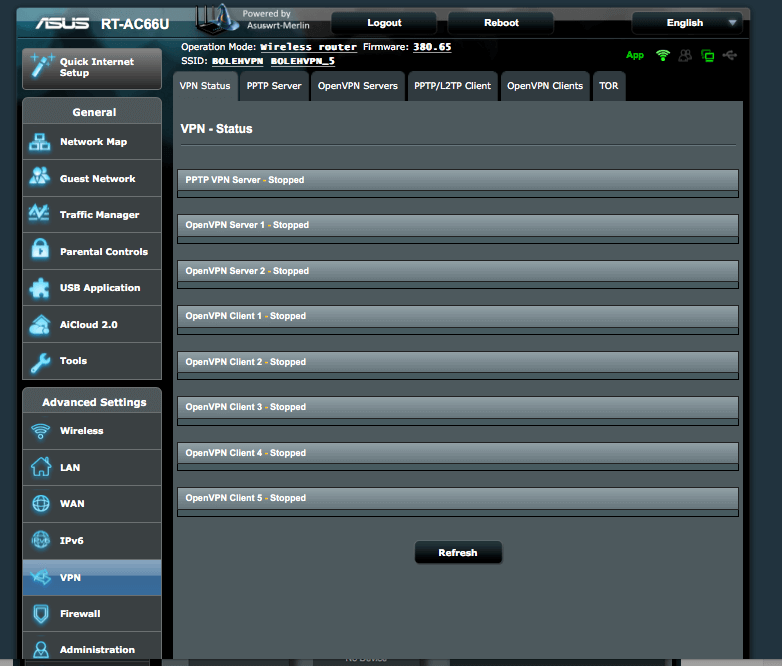Screen dimensions: 782x666
Task: Open the PPTP Server tab
Action: pos(274,86)
